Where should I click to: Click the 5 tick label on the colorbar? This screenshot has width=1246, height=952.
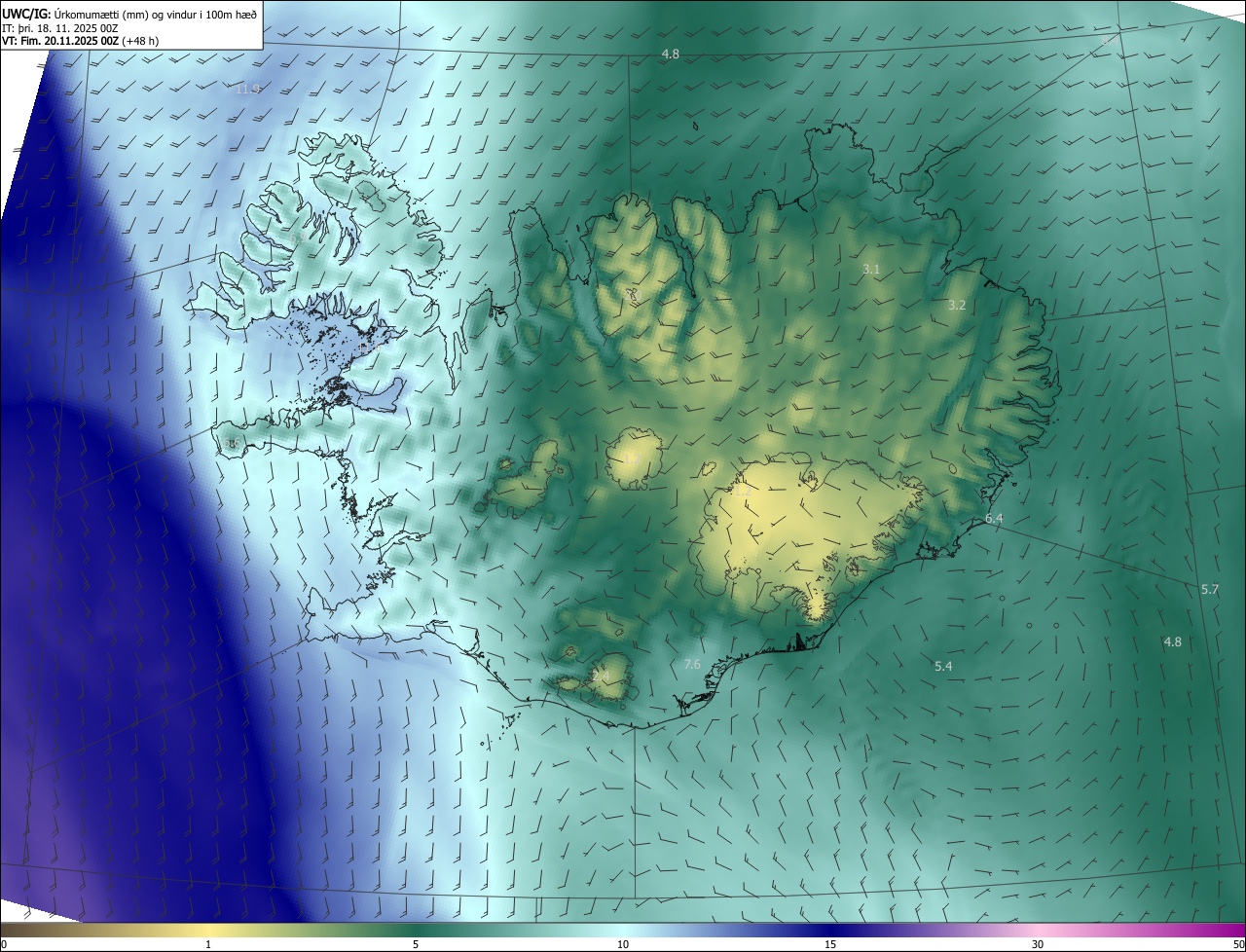pos(416,944)
